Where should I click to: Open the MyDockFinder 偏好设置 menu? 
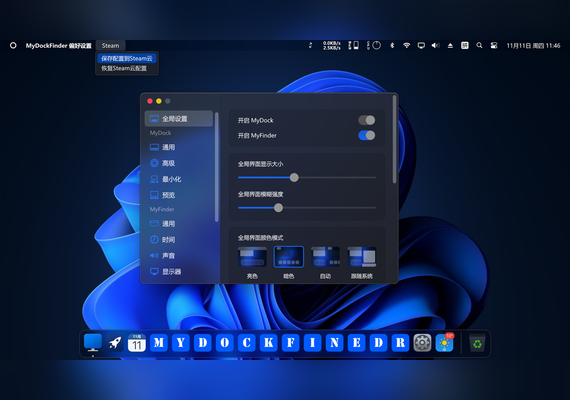(x=59, y=45)
